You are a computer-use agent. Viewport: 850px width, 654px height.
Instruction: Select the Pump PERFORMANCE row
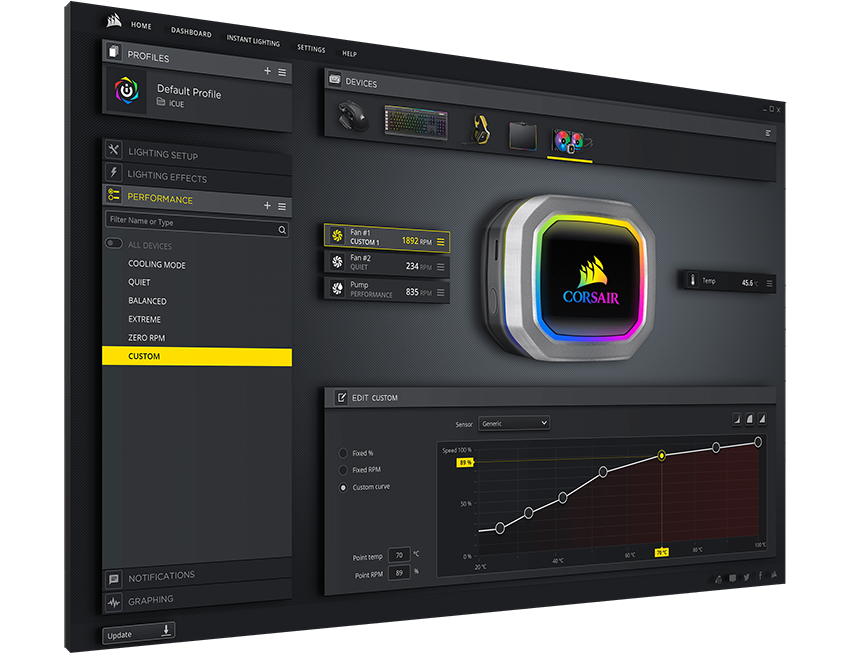[x=387, y=290]
